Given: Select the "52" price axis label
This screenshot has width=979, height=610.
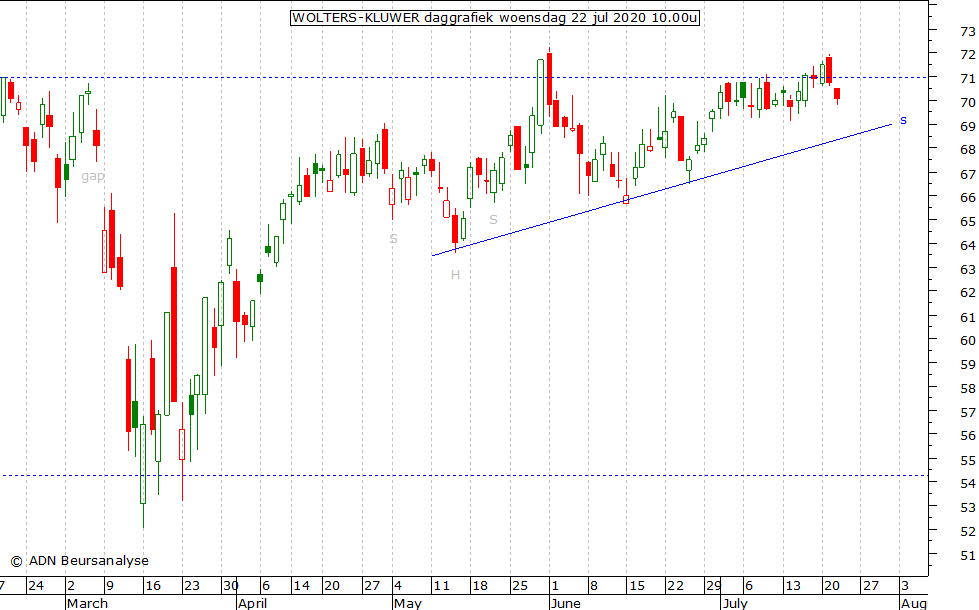Looking at the screenshot, I should point(968,532).
